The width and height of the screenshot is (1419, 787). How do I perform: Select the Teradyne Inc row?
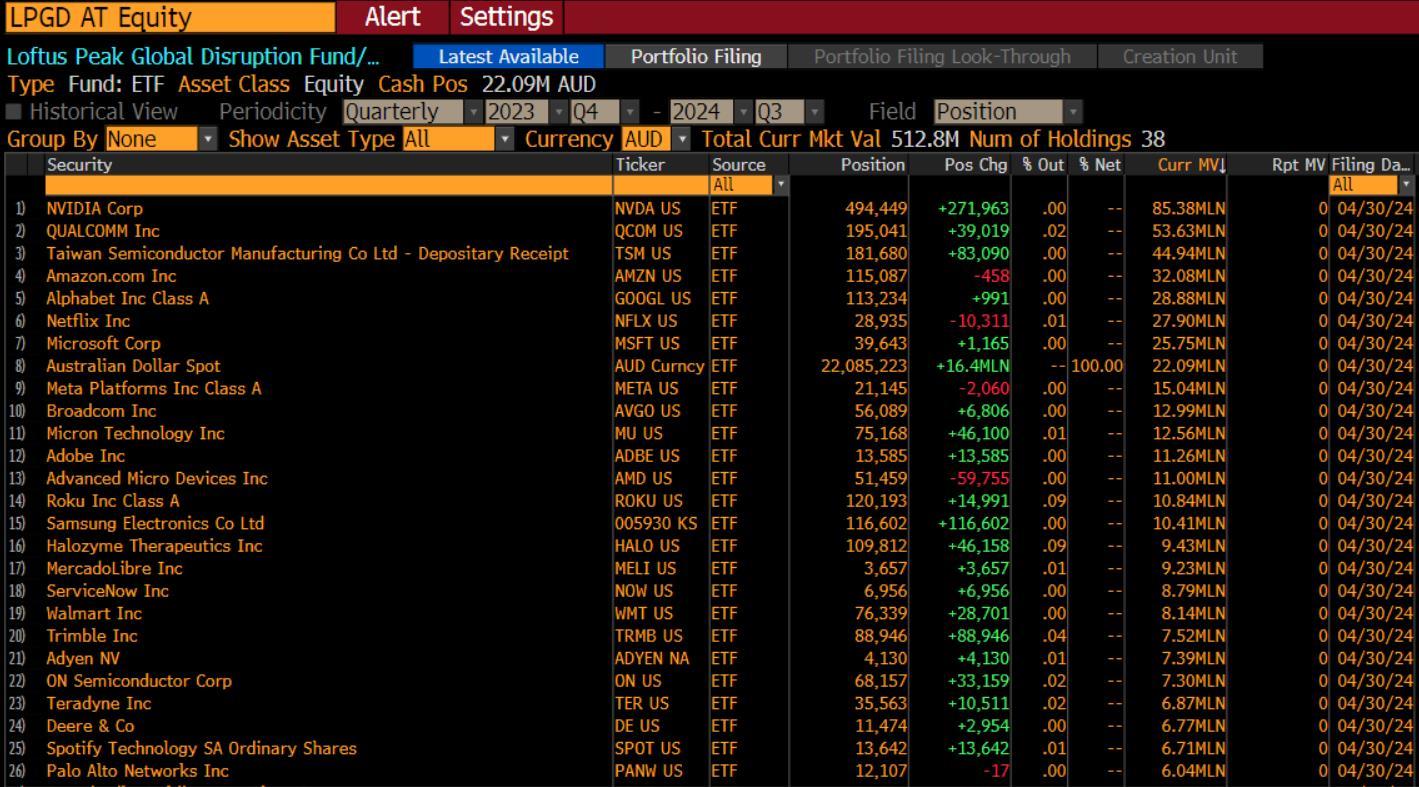(x=709, y=703)
